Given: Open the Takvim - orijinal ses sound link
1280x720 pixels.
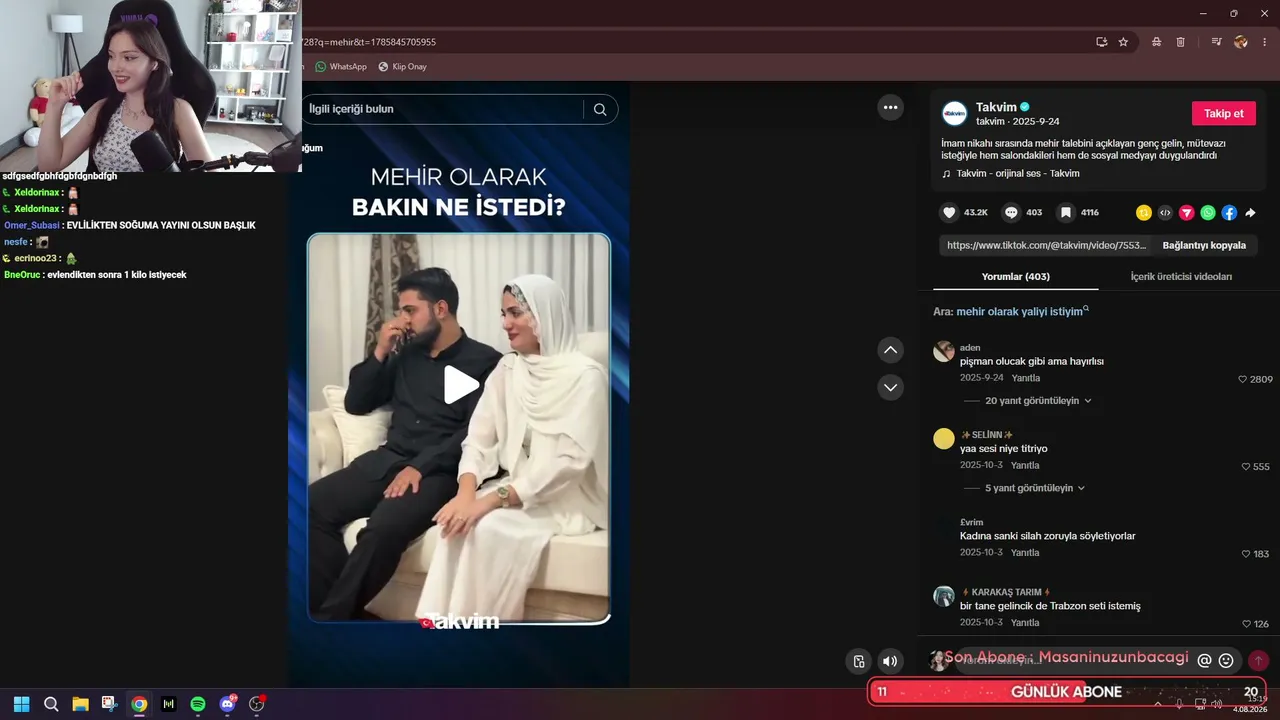Looking at the screenshot, I should [x=1018, y=174].
